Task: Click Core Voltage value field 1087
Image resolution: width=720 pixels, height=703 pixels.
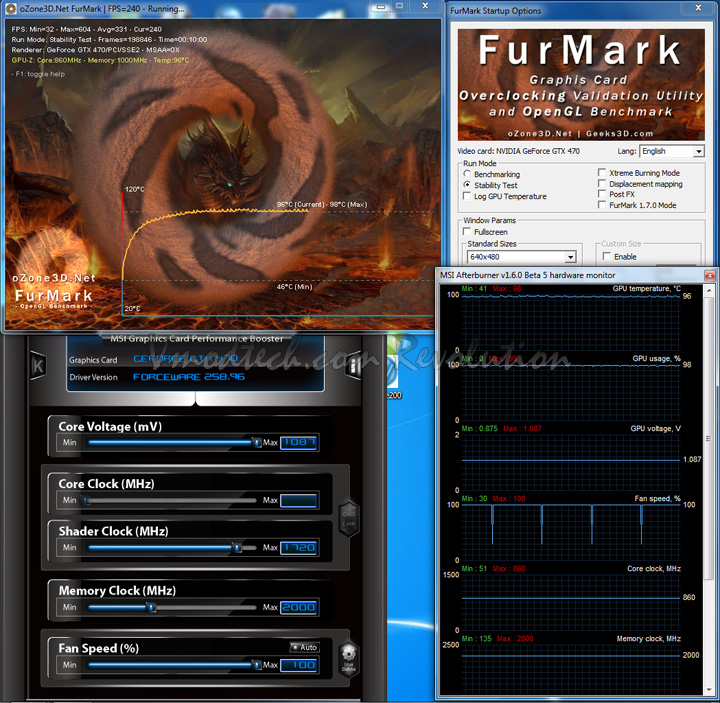Action: point(298,443)
